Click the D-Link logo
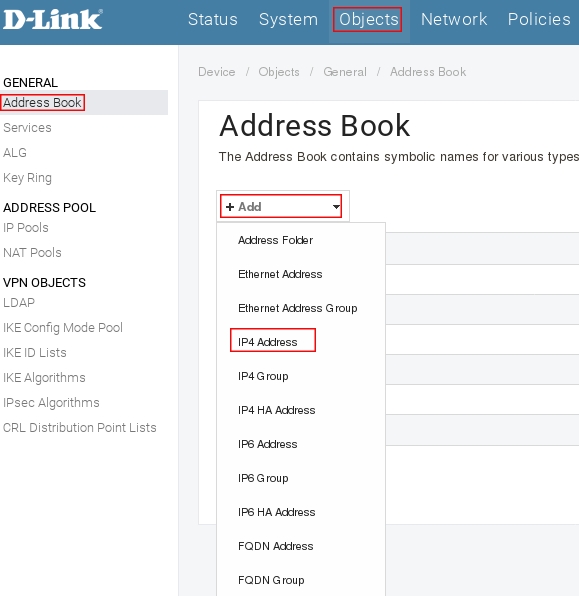The image size is (579, 596). coord(53,19)
